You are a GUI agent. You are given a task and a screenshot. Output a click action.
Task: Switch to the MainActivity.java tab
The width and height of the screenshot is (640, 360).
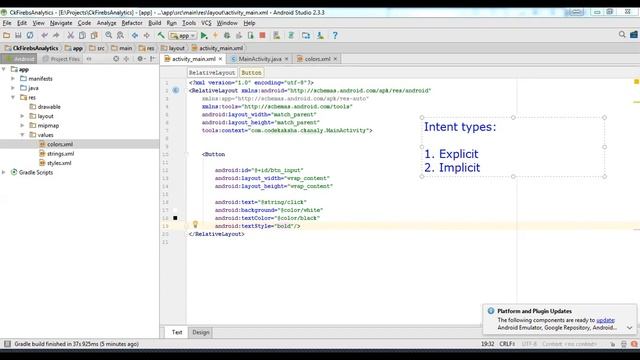[x=260, y=59]
